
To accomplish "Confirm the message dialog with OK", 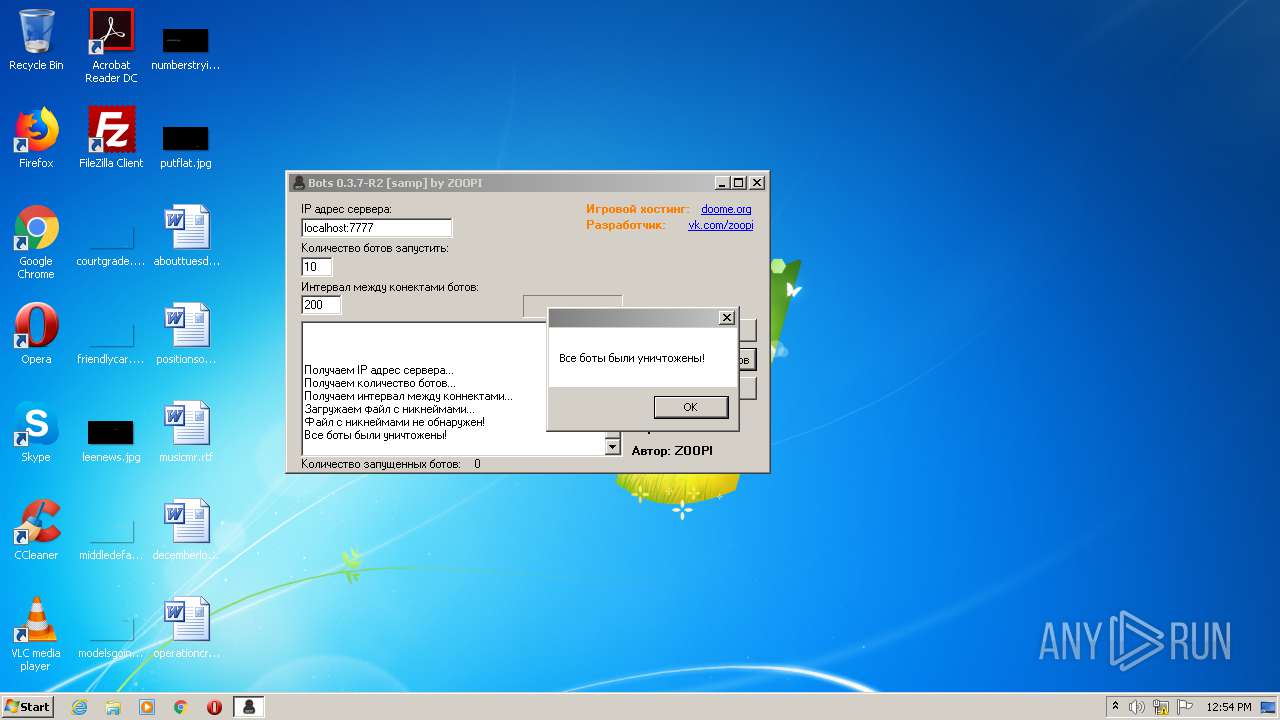I will (x=690, y=407).
